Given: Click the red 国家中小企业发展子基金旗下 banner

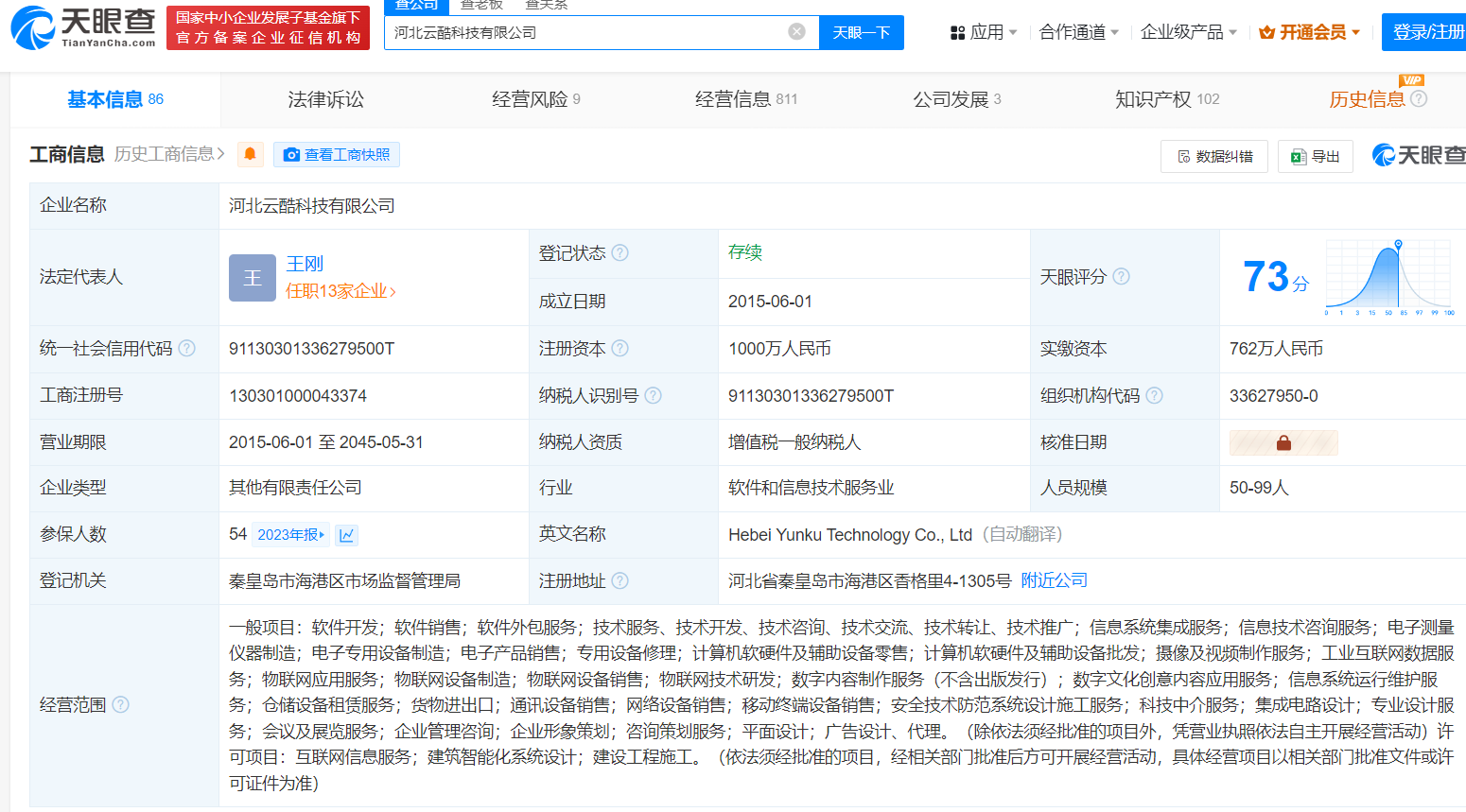Looking at the screenshot, I should (269, 27).
